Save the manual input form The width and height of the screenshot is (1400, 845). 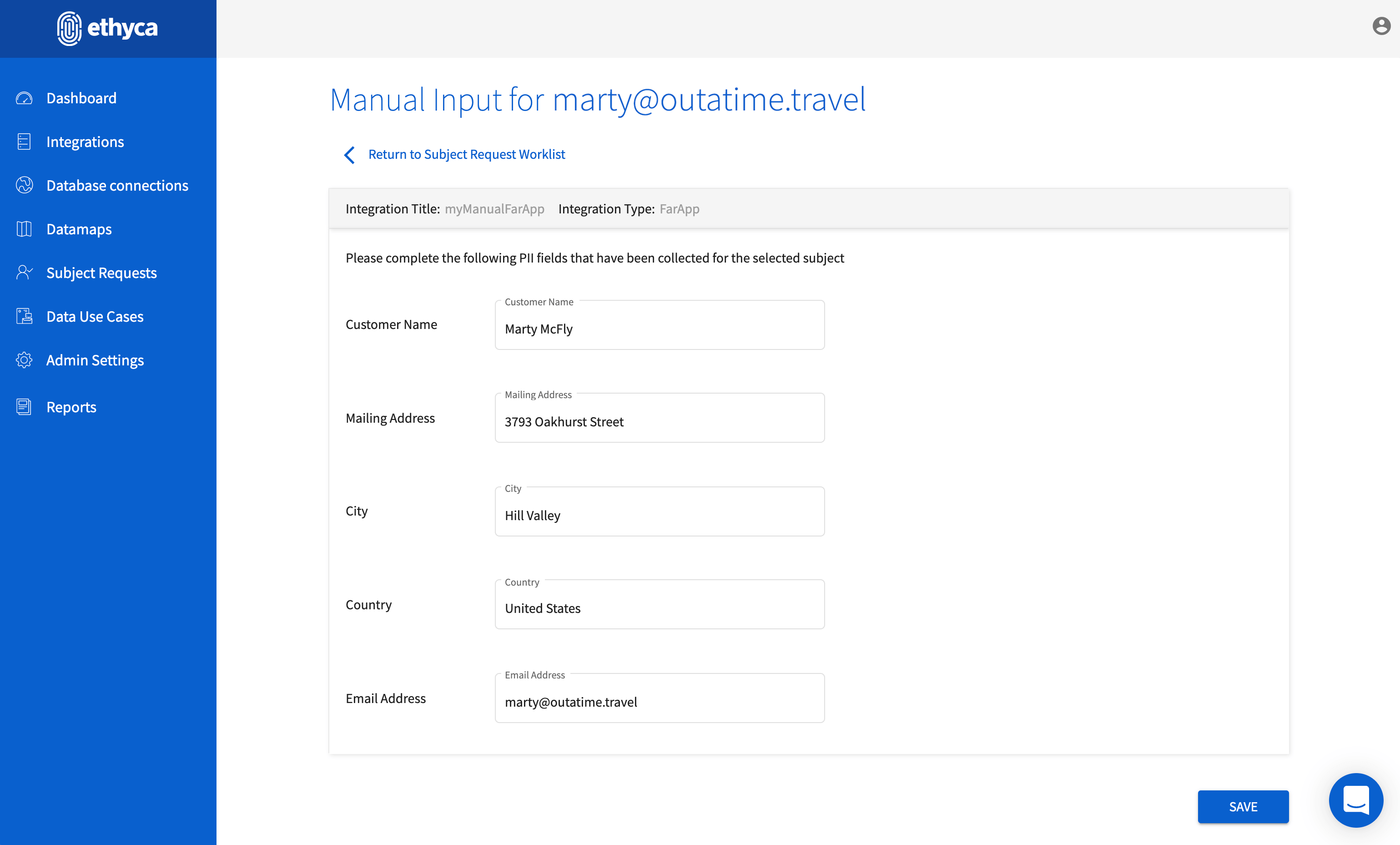pos(1243,806)
